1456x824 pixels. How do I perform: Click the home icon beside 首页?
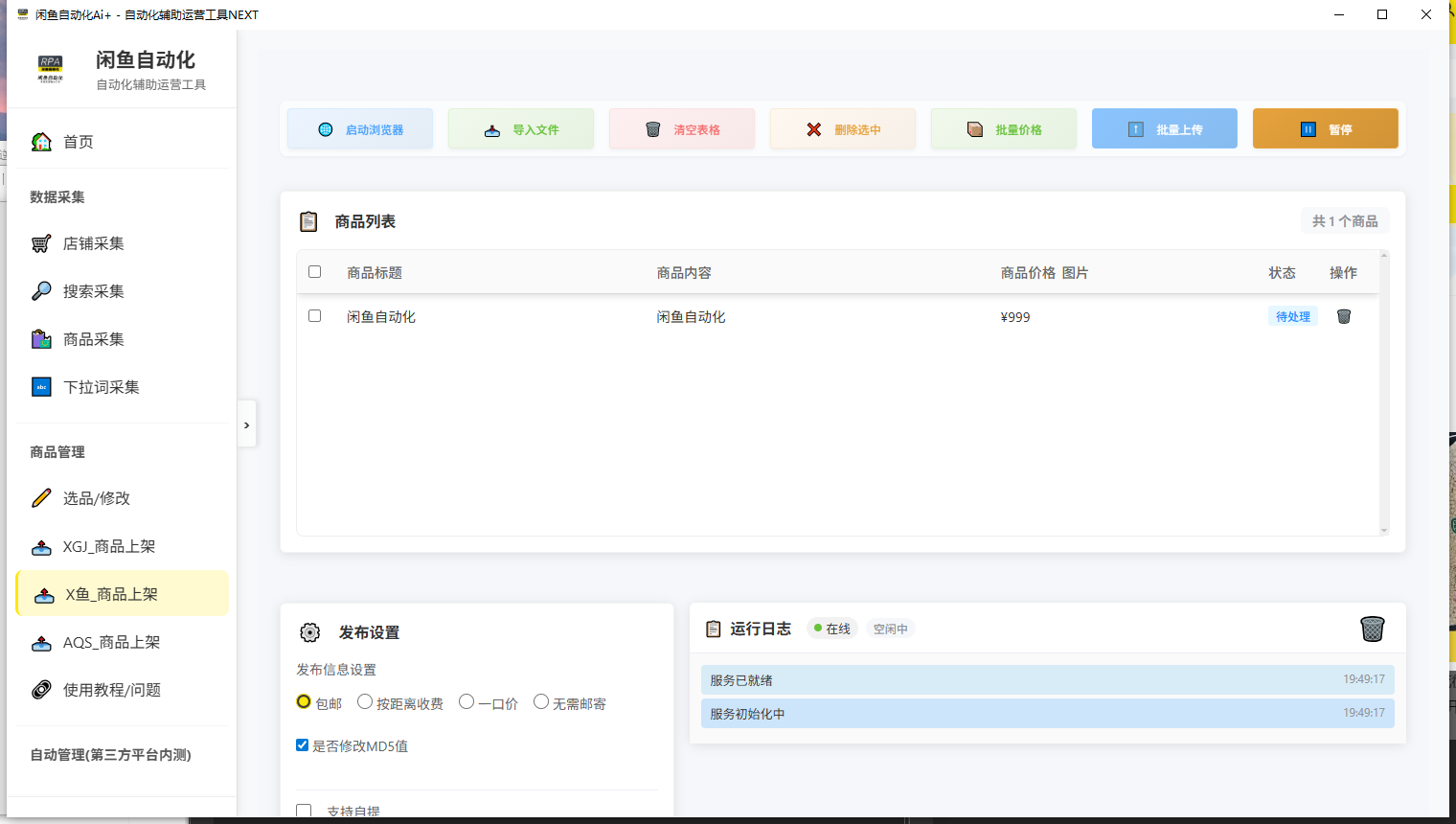(42, 142)
